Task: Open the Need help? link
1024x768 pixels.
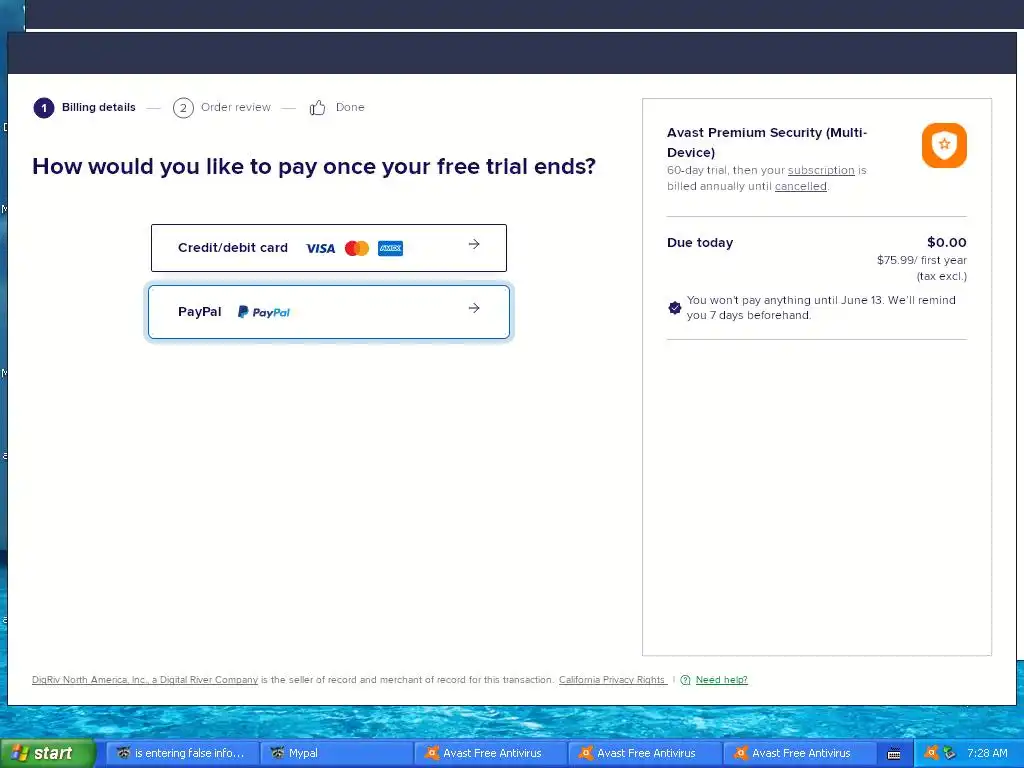Action: [722, 680]
